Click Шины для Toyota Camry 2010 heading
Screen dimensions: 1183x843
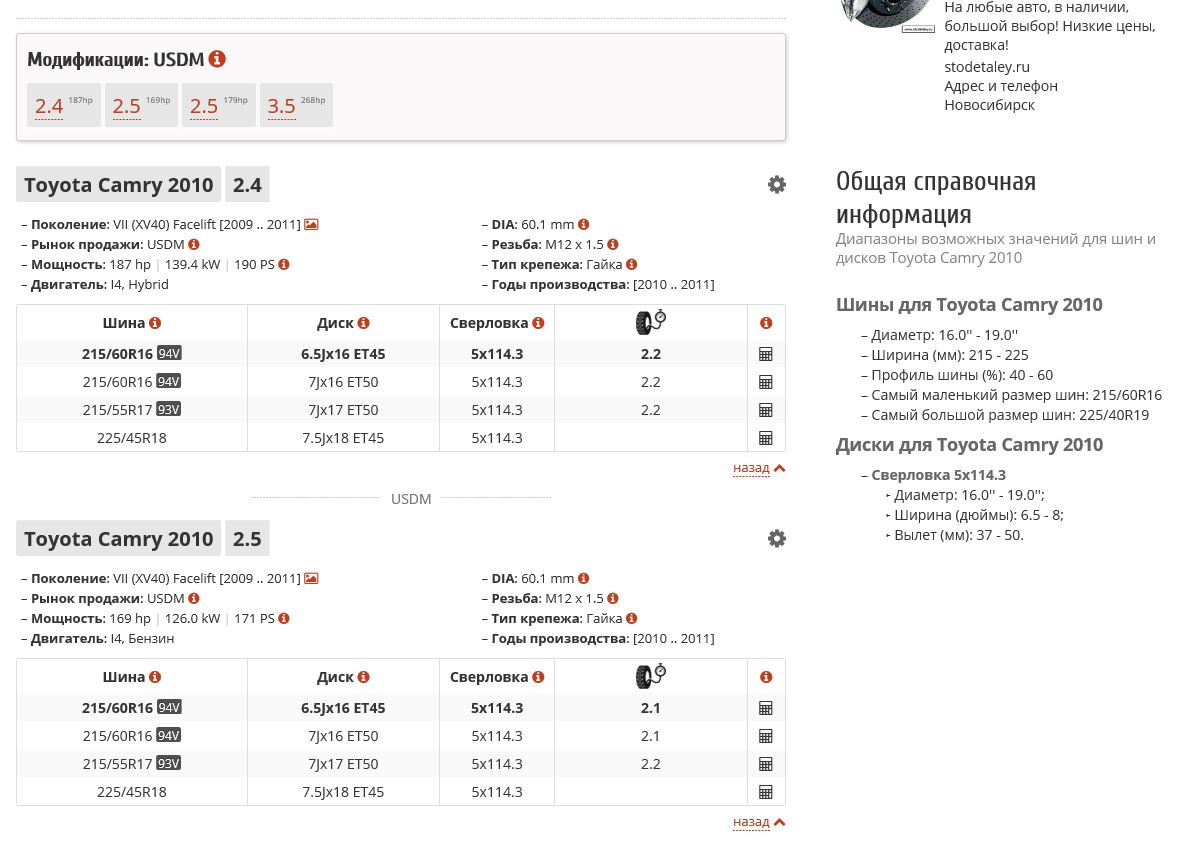click(x=969, y=305)
